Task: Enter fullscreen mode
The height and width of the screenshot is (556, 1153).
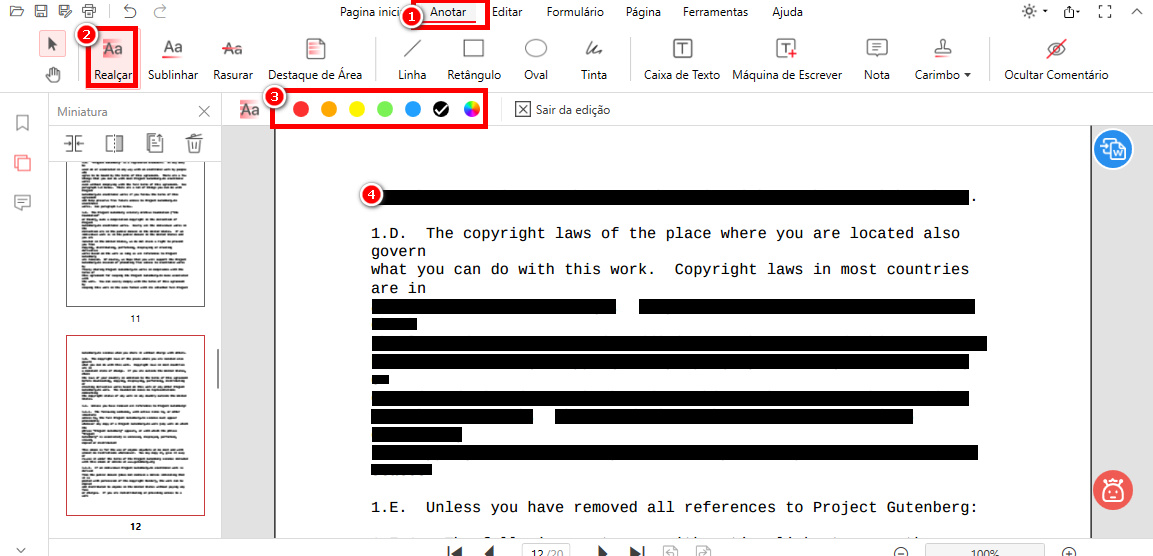Action: coord(1104,12)
